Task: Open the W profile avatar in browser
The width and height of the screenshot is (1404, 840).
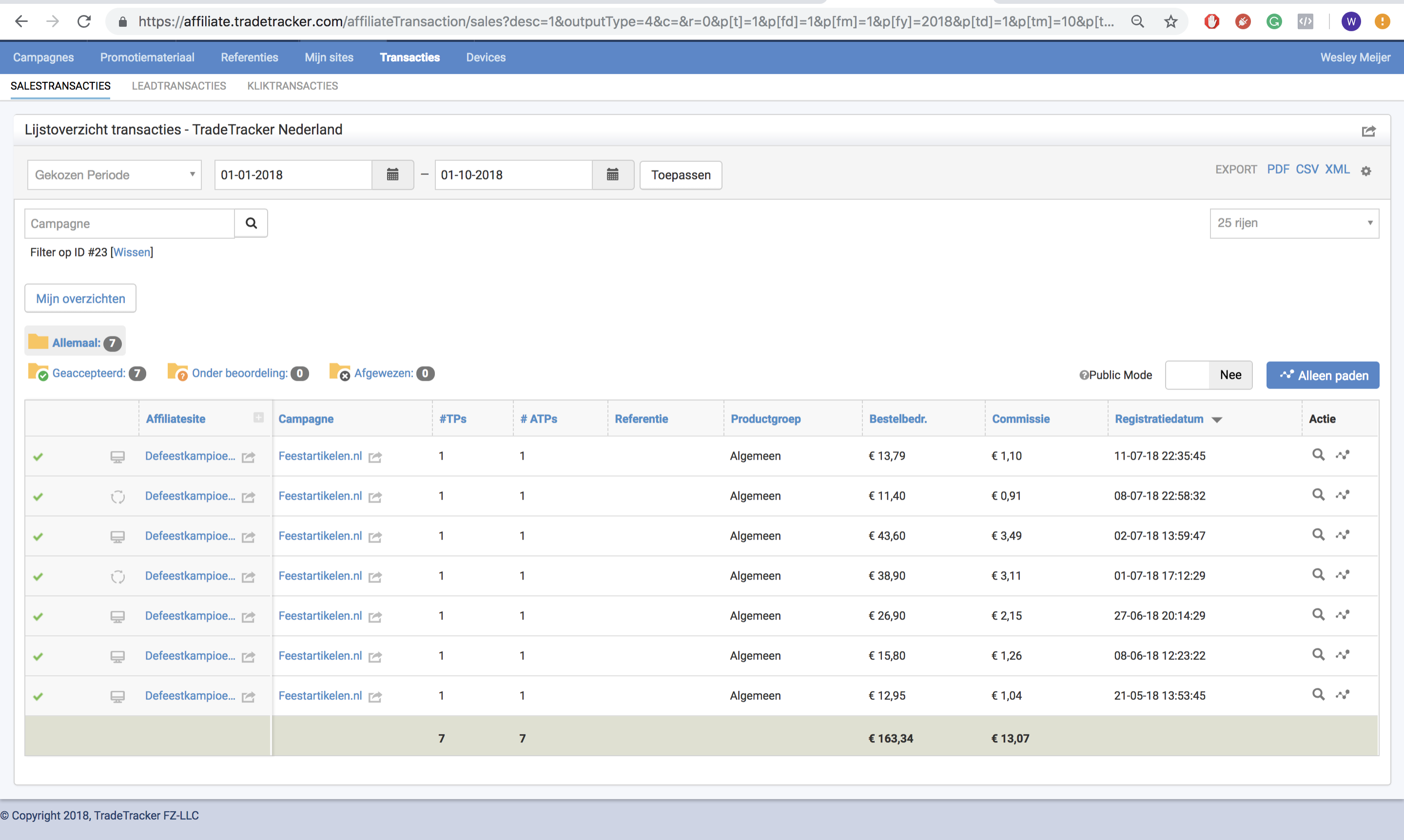Action: pyautogui.click(x=1351, y=21)
